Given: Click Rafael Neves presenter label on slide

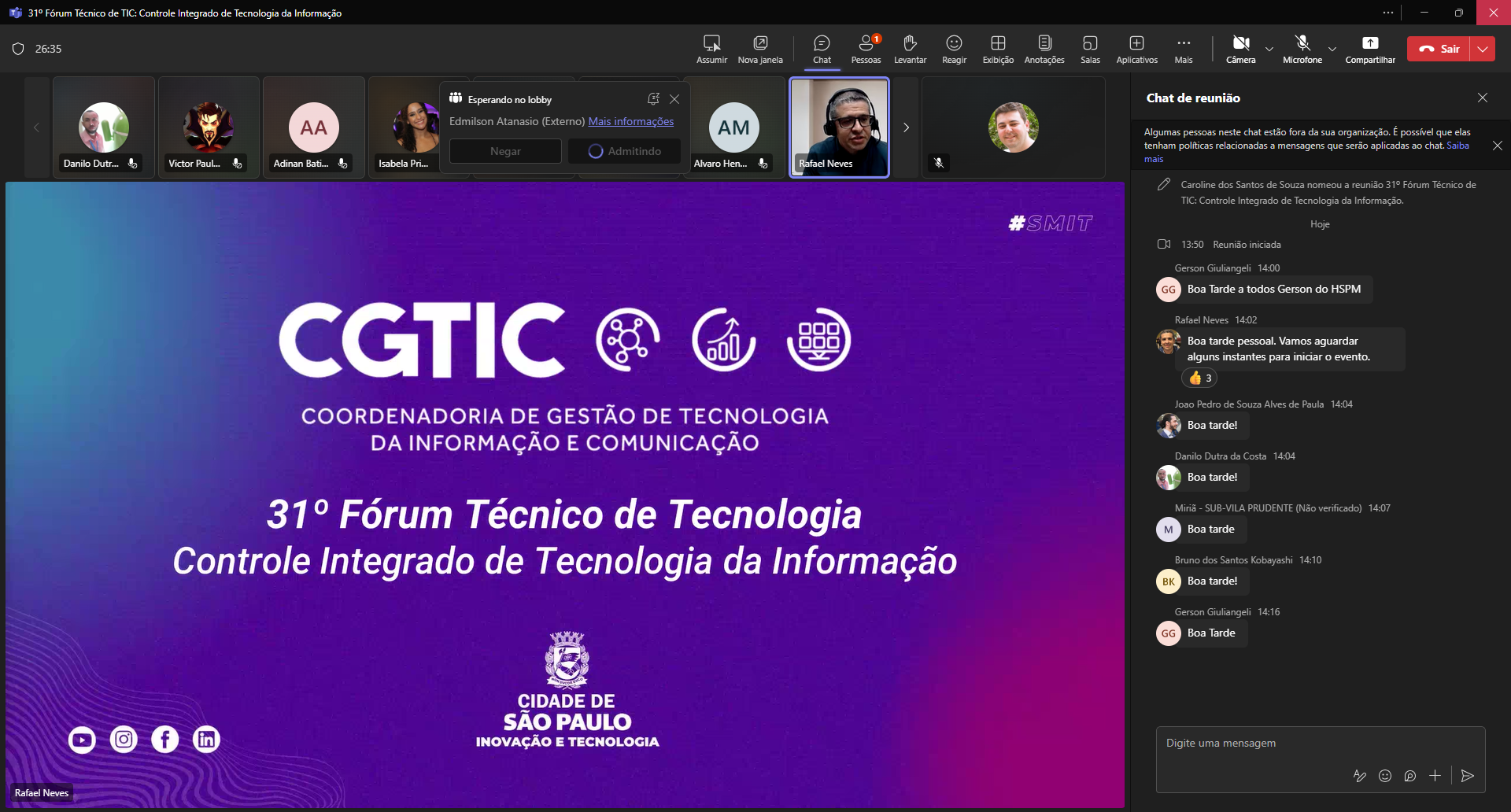Looking at the screenshot, I should click(x=42, y=793).
